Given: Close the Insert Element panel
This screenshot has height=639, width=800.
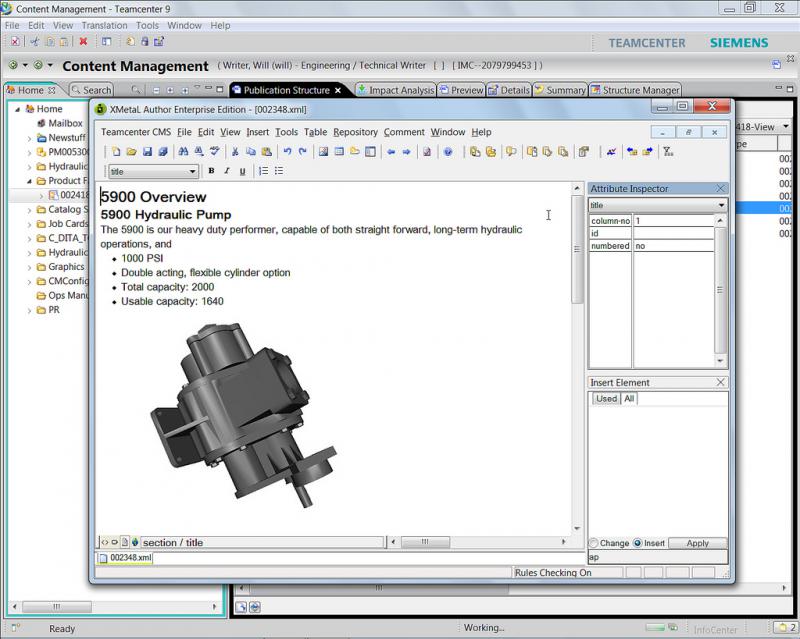Looking at the screenshot, I should [720, 382].
